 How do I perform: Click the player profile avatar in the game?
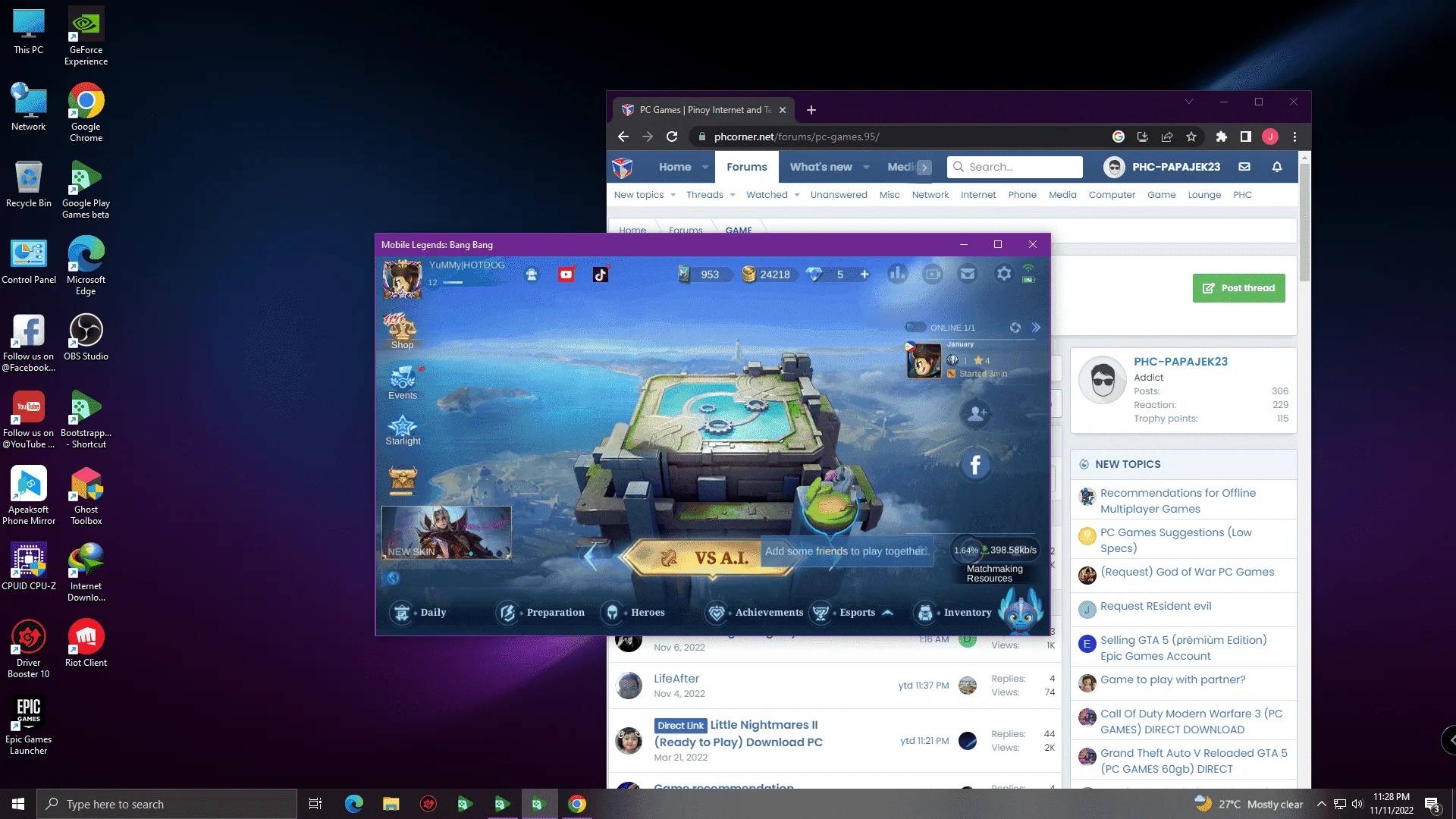click(402, 278)
